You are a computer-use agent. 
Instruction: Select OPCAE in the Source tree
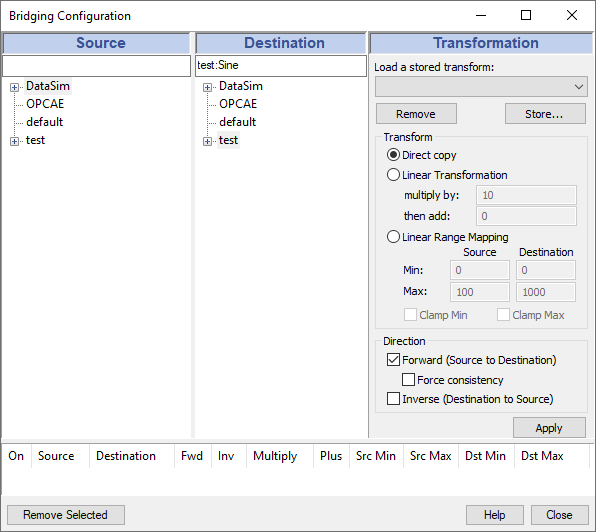point(45,104)
